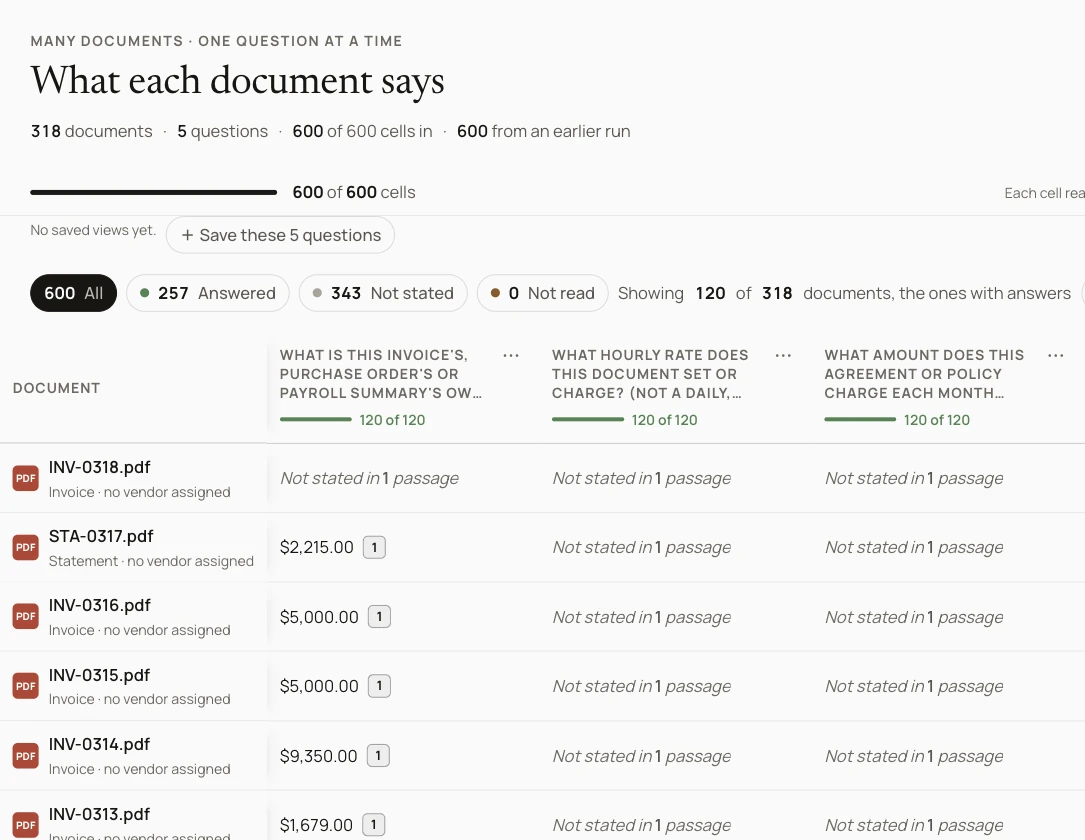Open citation badge for INV-0316 $5,000.00
The height and width of the screenshot is (840, 1085).
tap(379, 617)
